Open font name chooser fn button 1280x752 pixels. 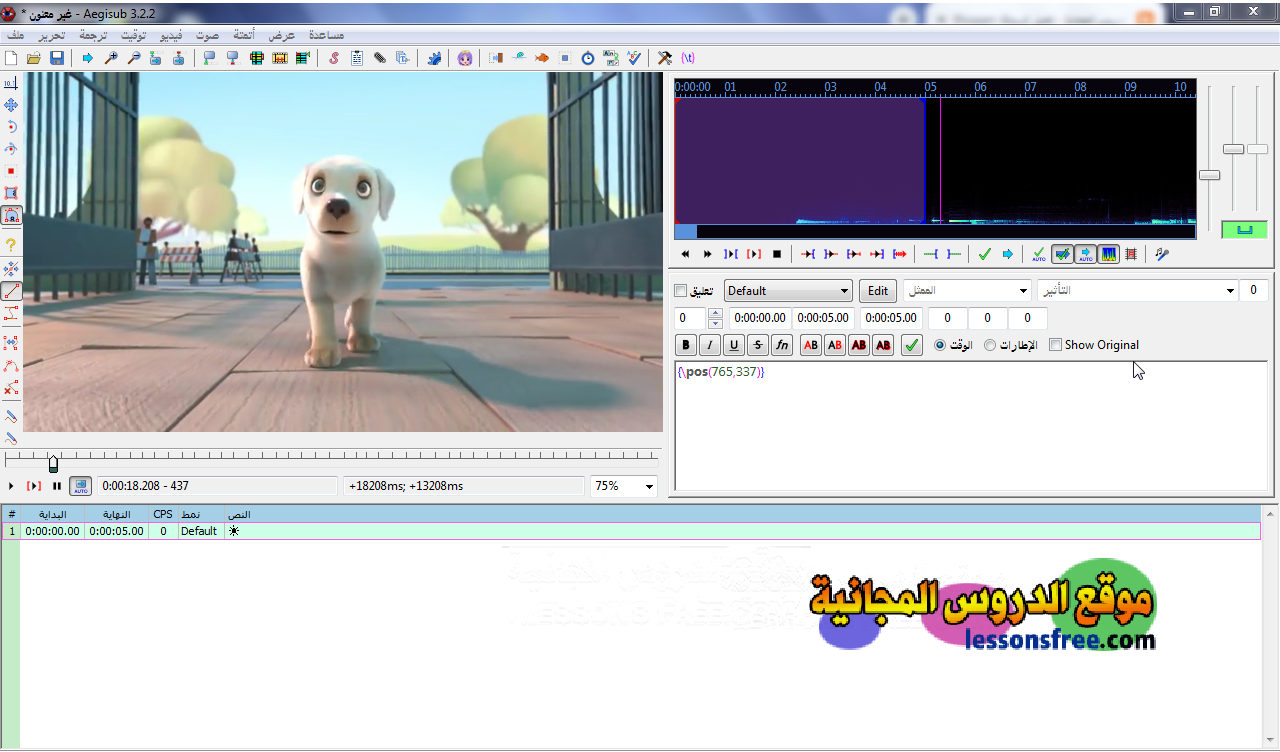(x=782, y=345)
